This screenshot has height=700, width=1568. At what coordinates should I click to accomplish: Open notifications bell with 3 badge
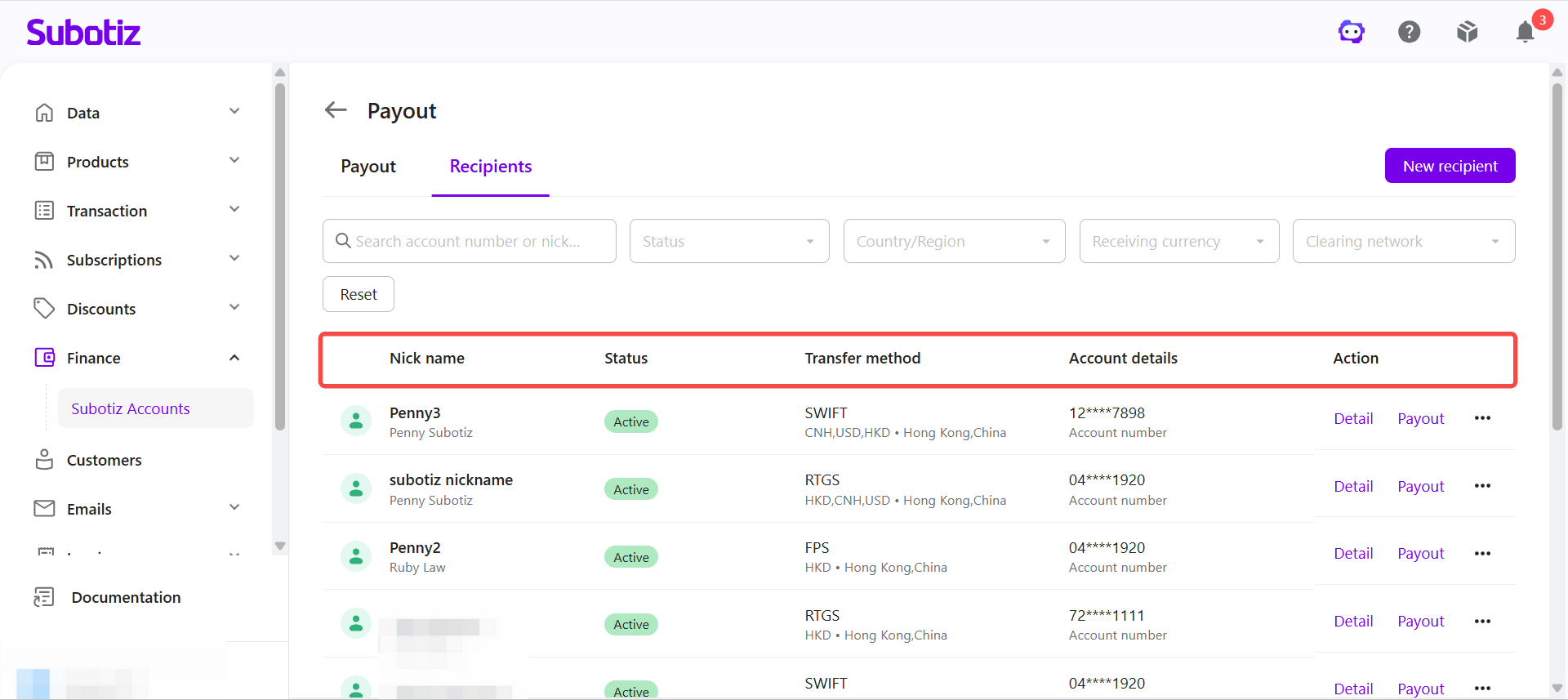[x=1526, y=32]
